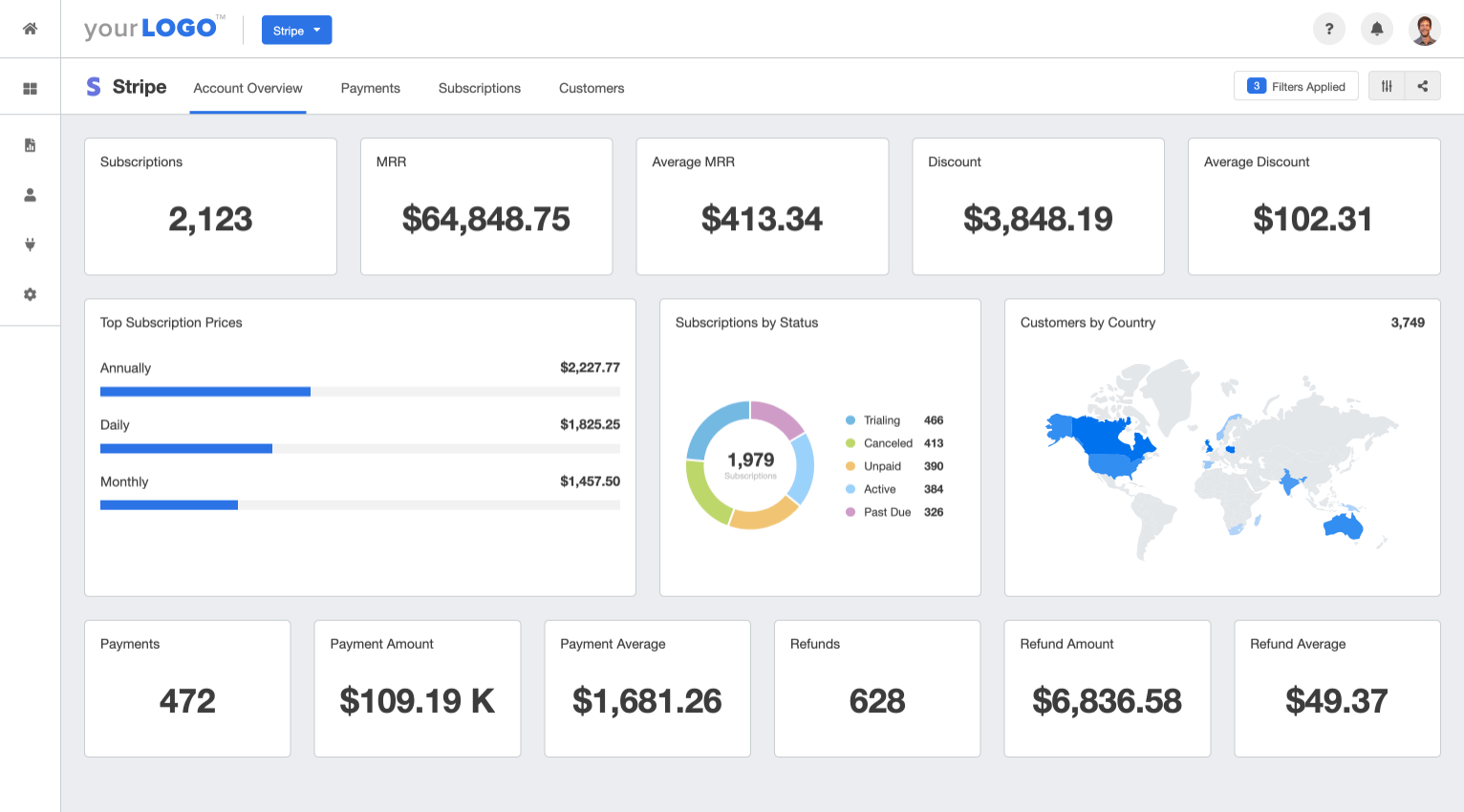
Task: Open the notifications bell
Action: (x=1376, y=29)
